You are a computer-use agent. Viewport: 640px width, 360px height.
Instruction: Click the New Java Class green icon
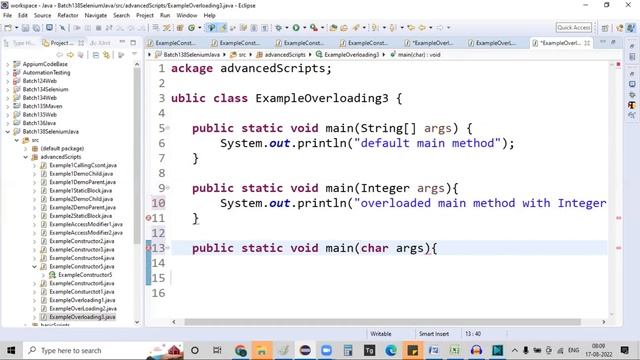pyautogui.click(x=191, y=28)
